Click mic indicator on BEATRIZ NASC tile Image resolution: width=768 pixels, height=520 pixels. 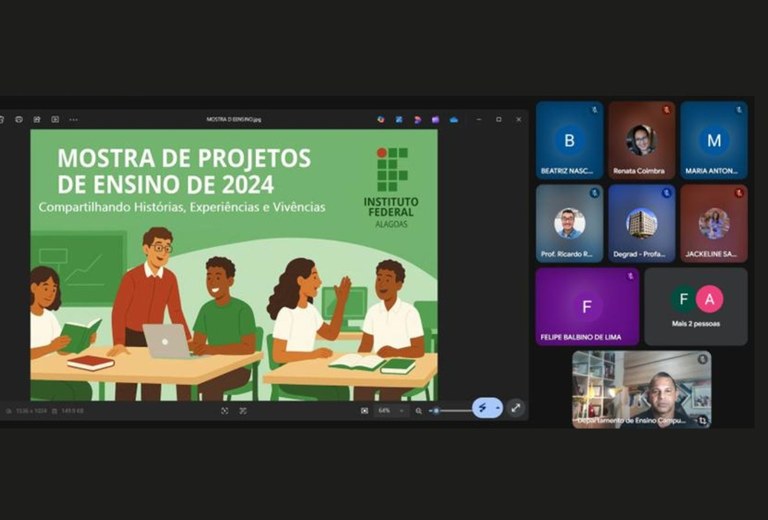click(x=595, y=109)
